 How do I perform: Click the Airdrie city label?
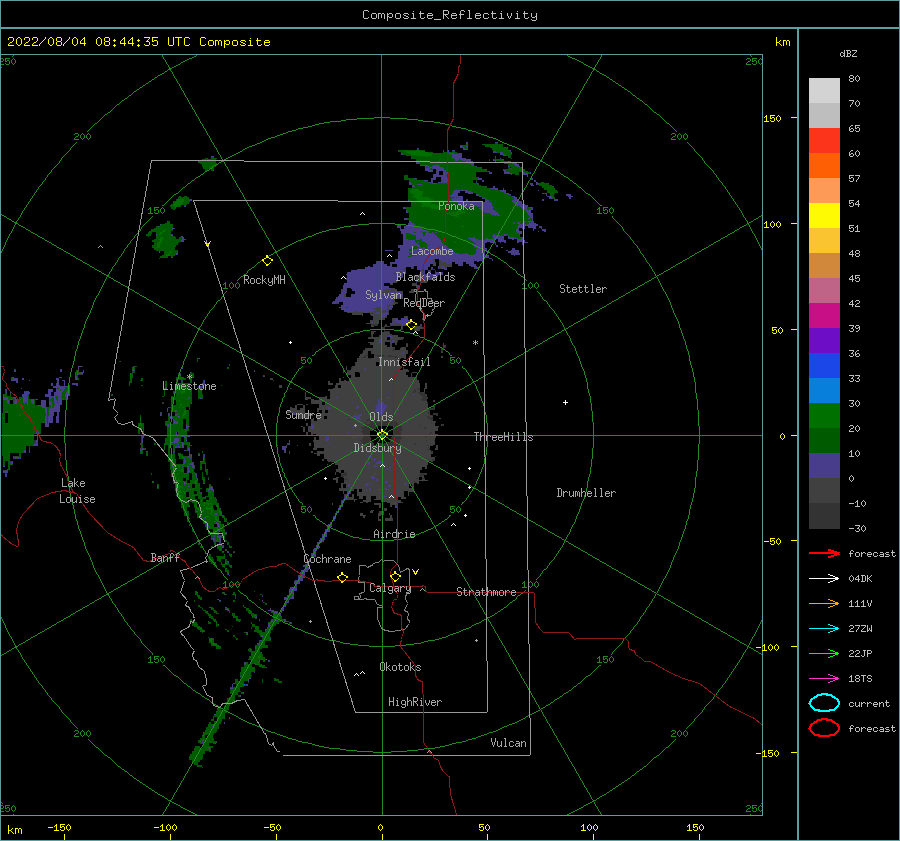[x=394, y=534]
